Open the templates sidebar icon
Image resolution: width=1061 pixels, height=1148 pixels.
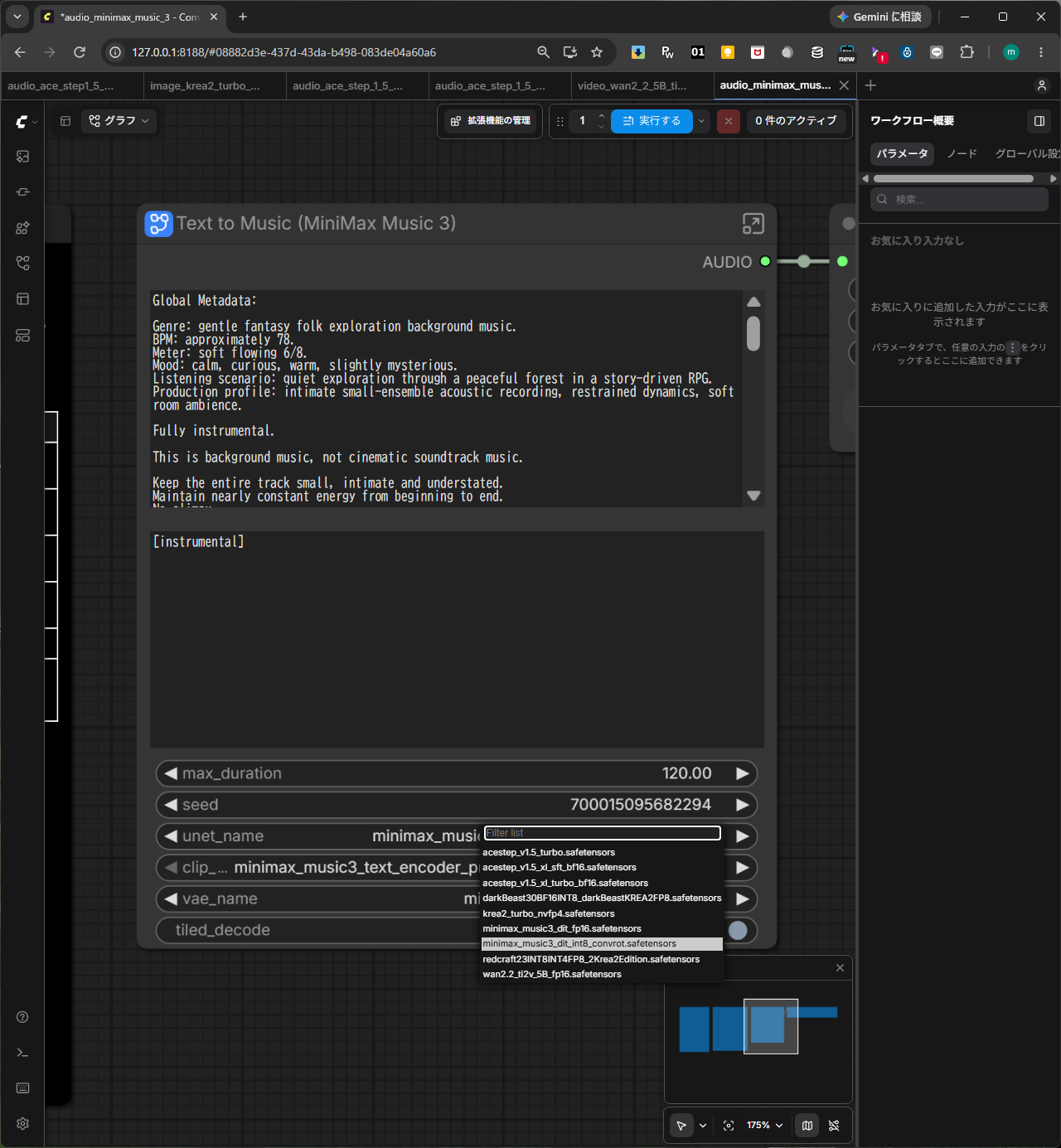(x=22, y=299)
